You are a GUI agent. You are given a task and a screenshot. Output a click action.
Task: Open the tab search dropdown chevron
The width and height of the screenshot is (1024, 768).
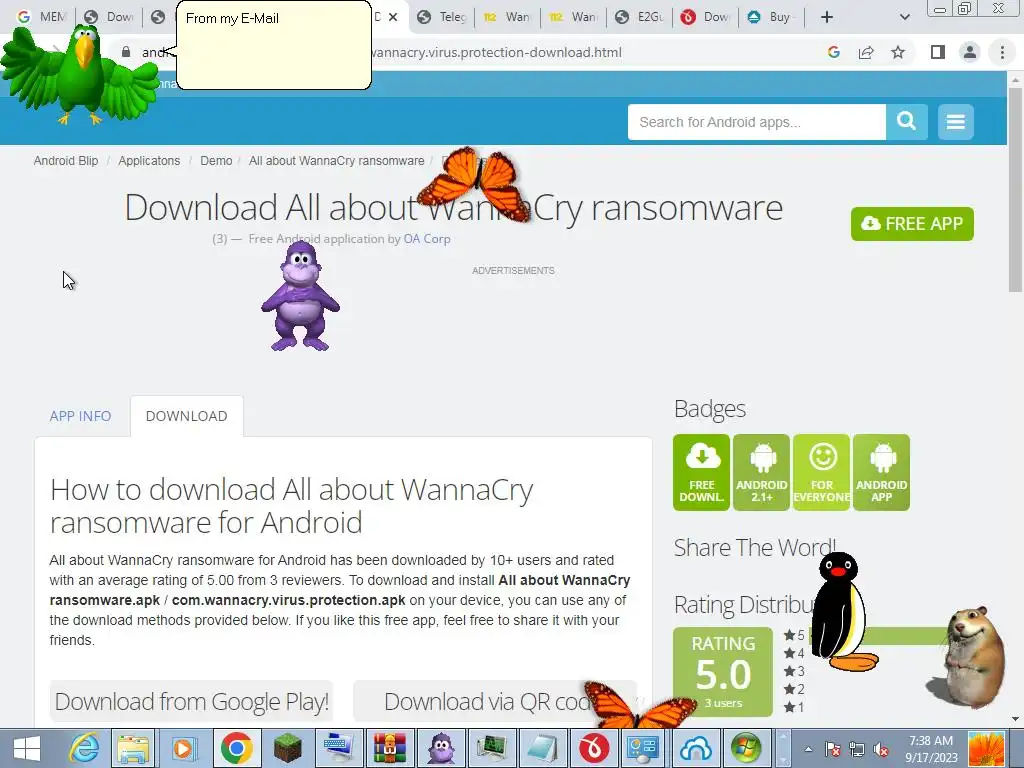904,17
